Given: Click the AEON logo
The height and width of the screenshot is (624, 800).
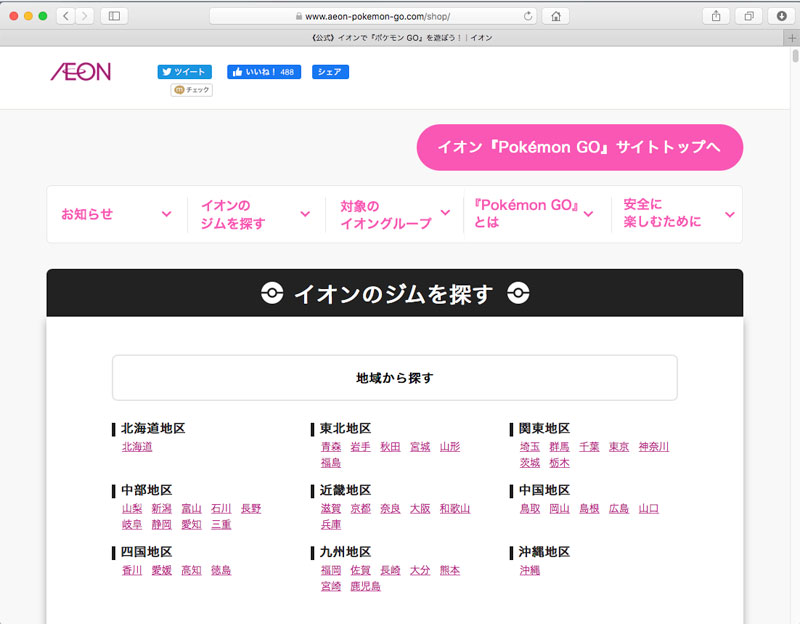Looking at the screenshot, I should point(81,72).
